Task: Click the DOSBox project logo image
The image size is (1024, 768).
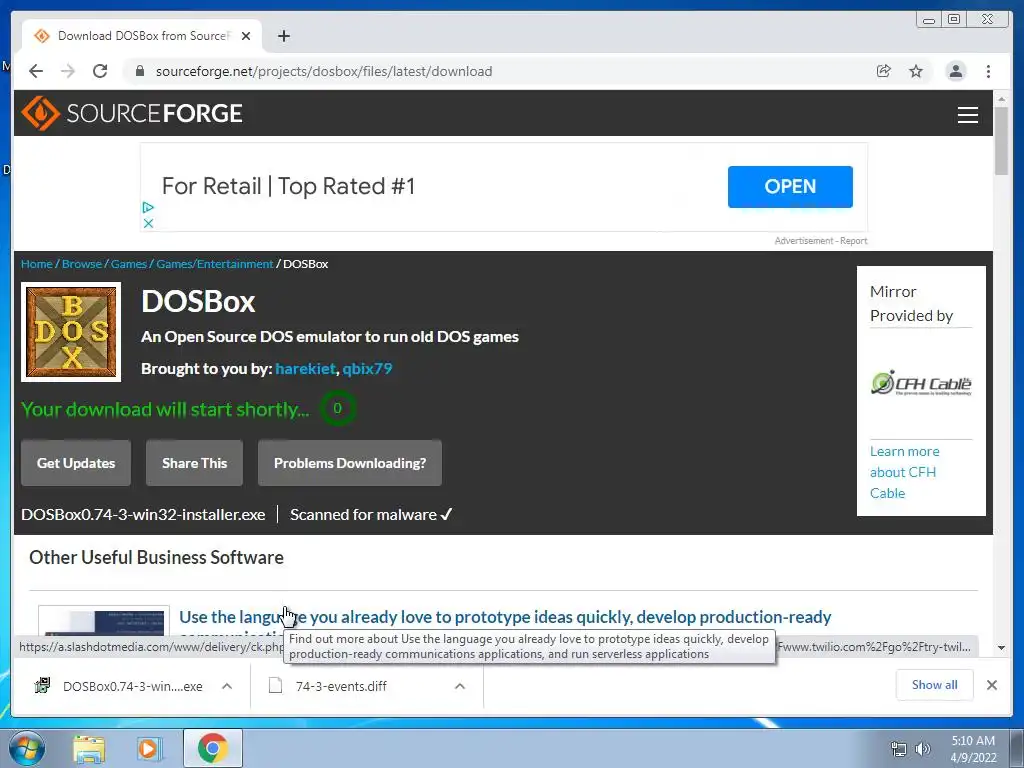Action: 71,332
